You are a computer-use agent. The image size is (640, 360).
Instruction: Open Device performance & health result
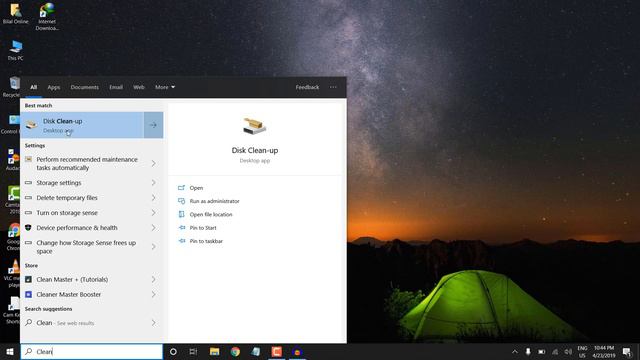(x=92, y=228)
